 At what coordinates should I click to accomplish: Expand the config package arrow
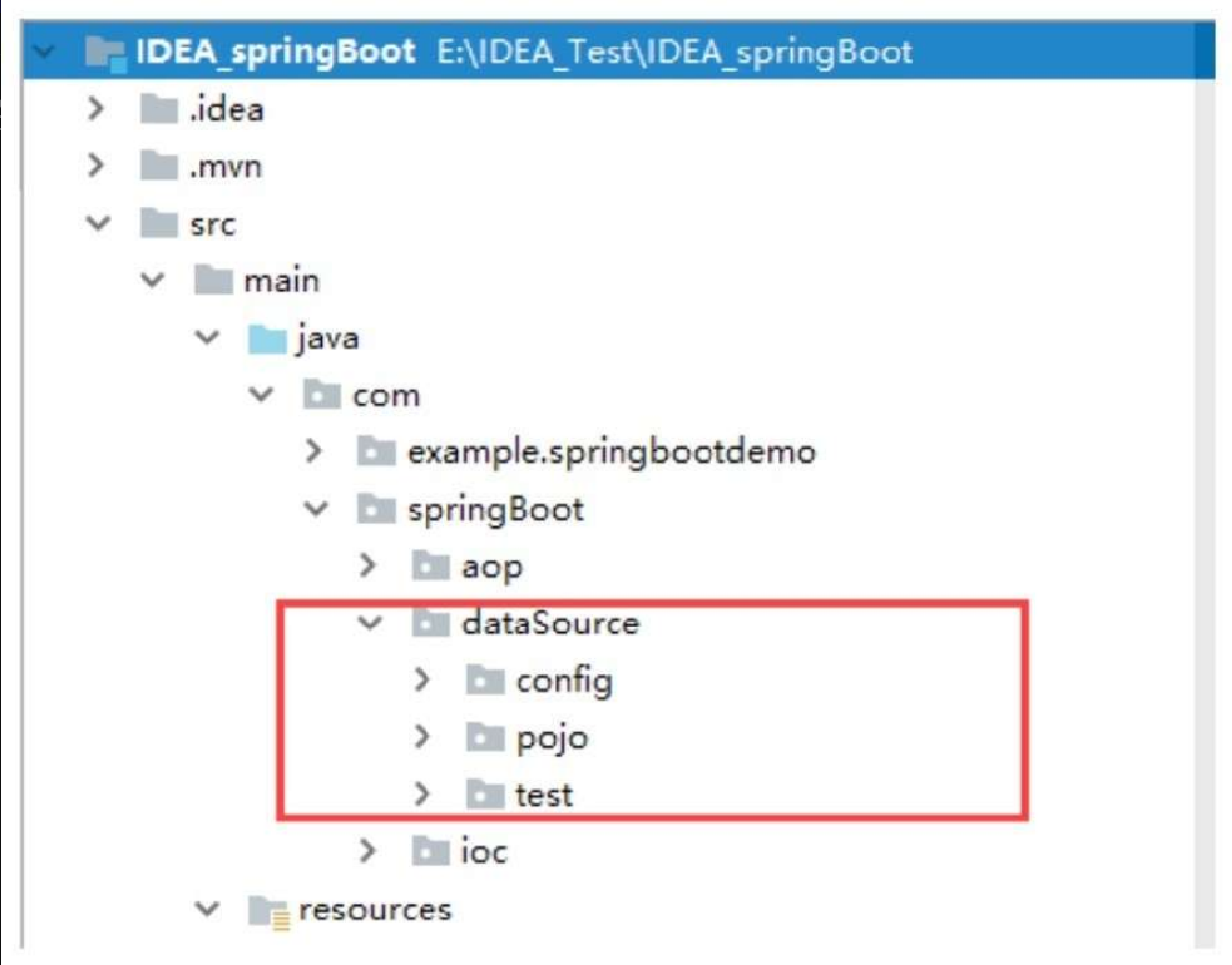point(423,680)
